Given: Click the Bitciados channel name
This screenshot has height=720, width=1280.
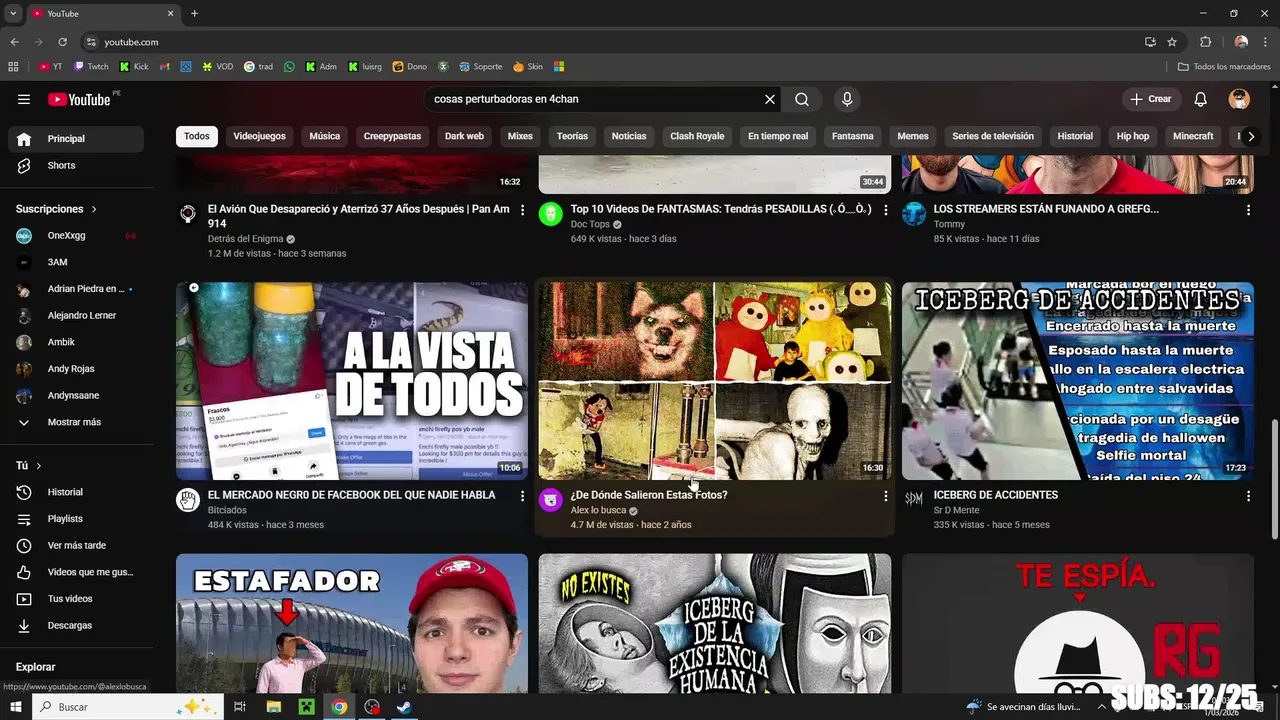Looking at the screenshot, I should point(227,510).
